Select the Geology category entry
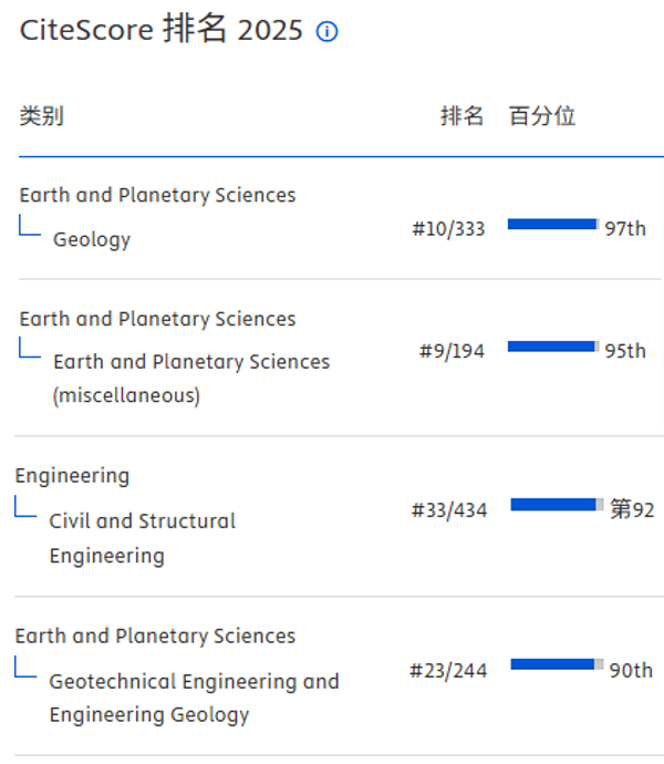664x764 pixels. [92, 239]
